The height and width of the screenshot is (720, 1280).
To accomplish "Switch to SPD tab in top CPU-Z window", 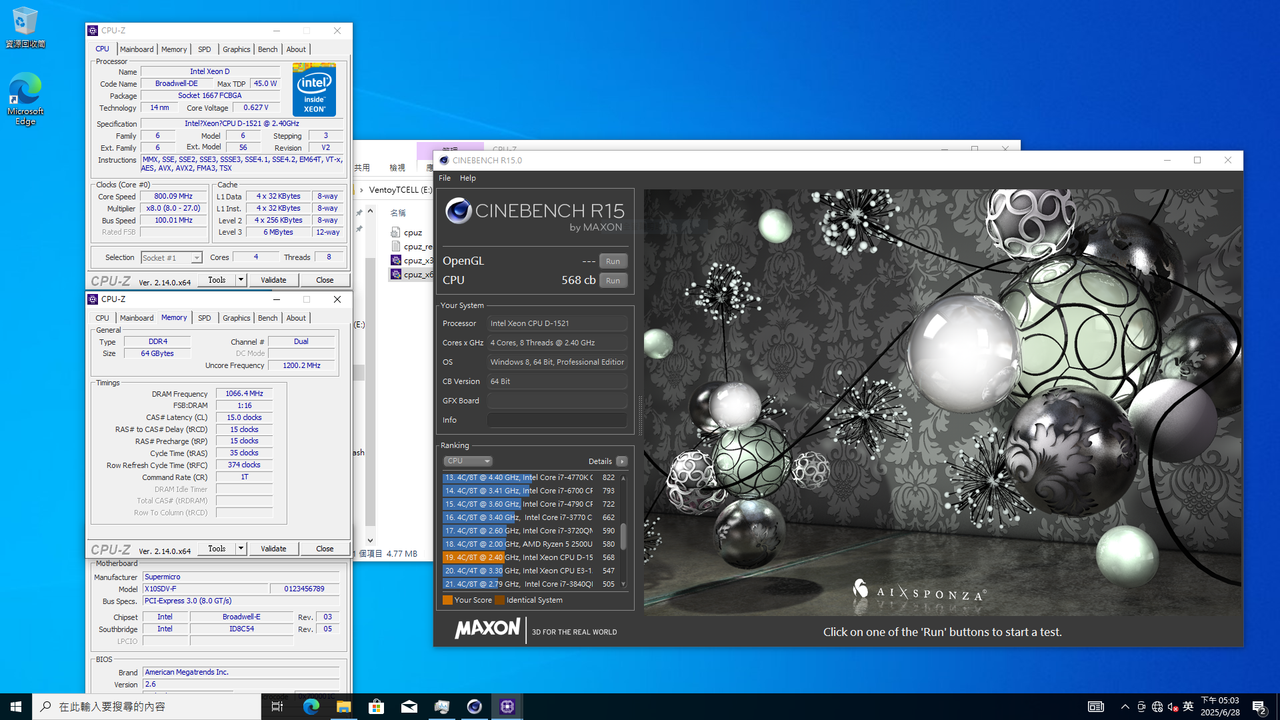I will (204, 49).
